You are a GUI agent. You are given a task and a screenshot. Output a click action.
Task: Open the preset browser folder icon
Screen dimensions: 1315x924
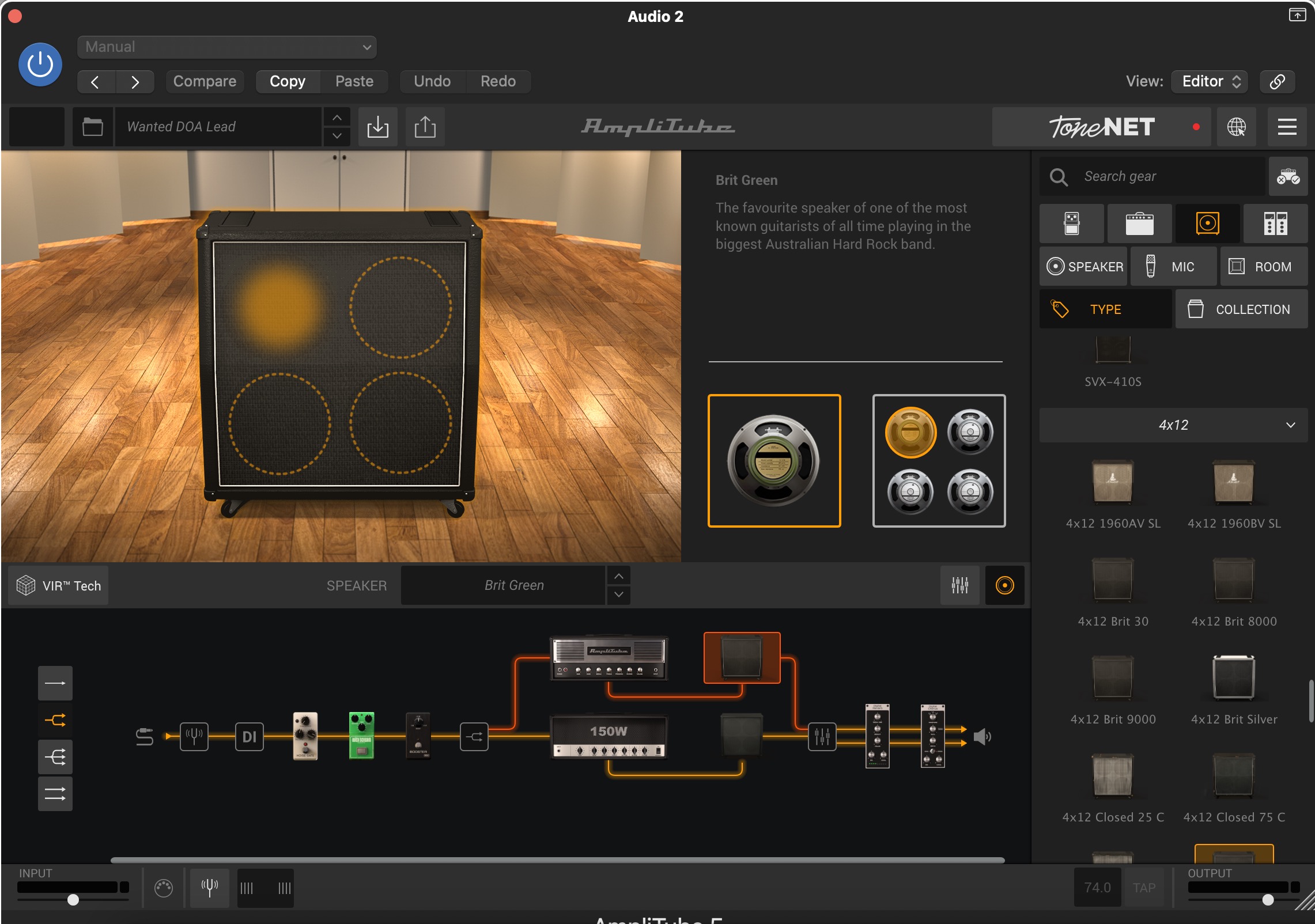[x=92, y=126]
